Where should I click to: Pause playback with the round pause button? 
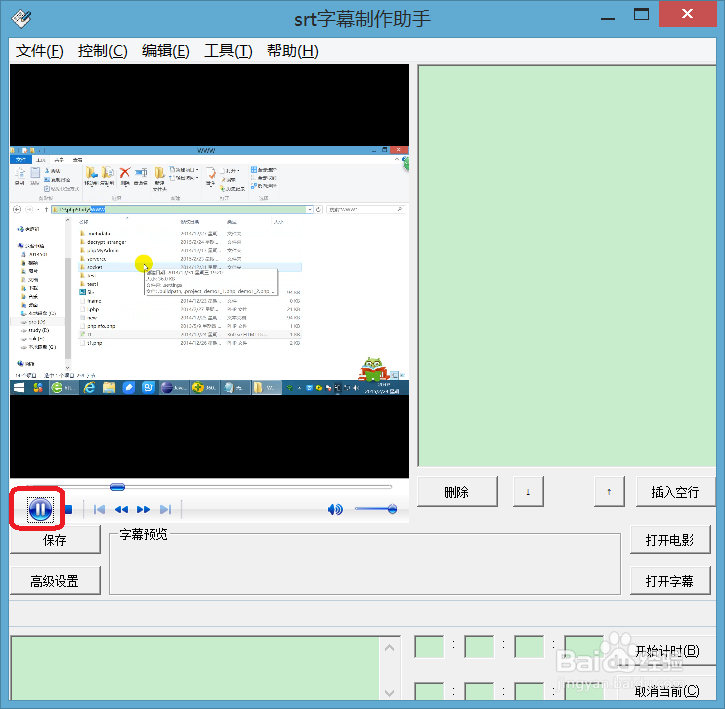[x=40, y=509]
